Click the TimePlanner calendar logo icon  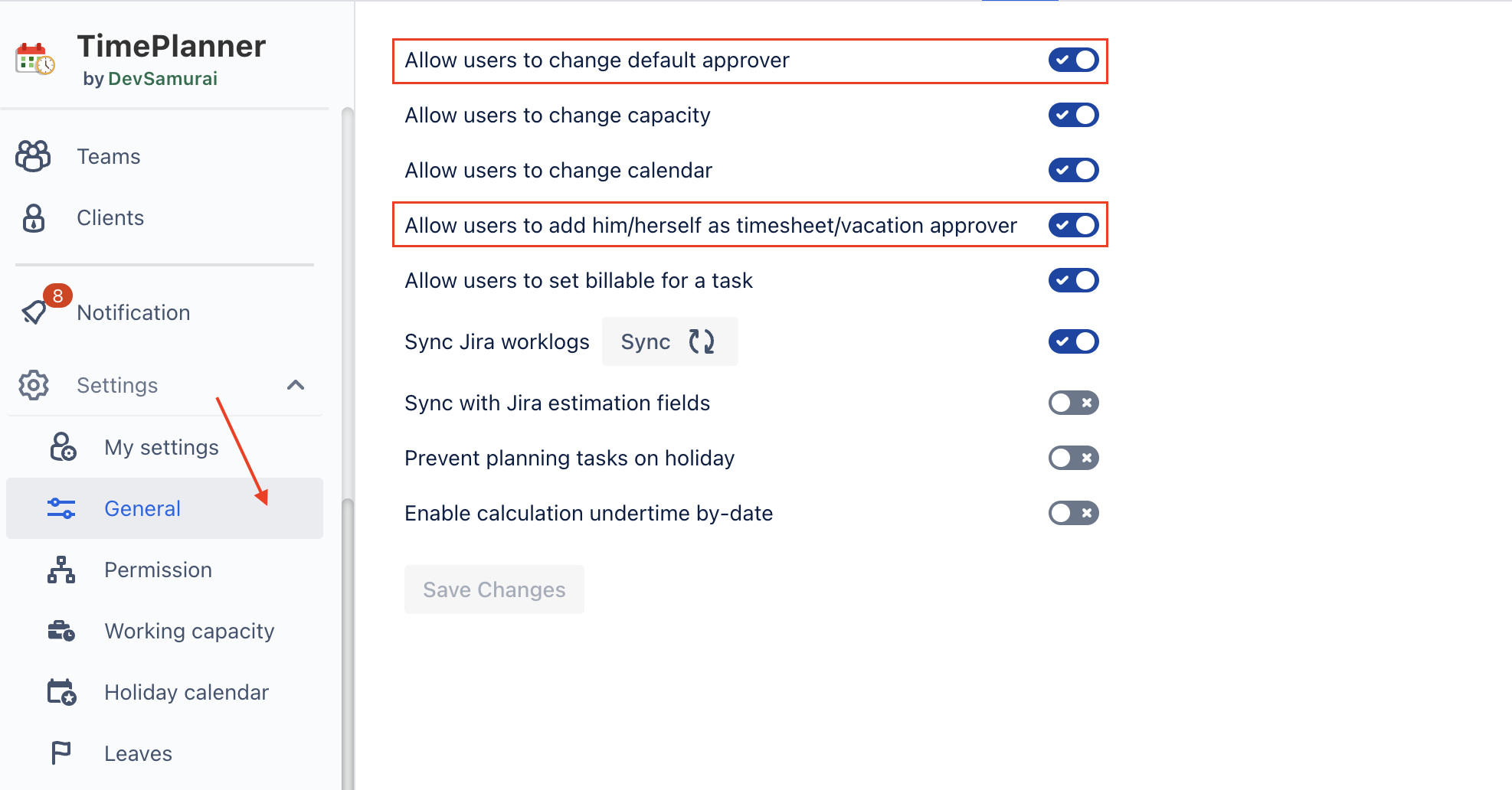click(x=35, y=59)
